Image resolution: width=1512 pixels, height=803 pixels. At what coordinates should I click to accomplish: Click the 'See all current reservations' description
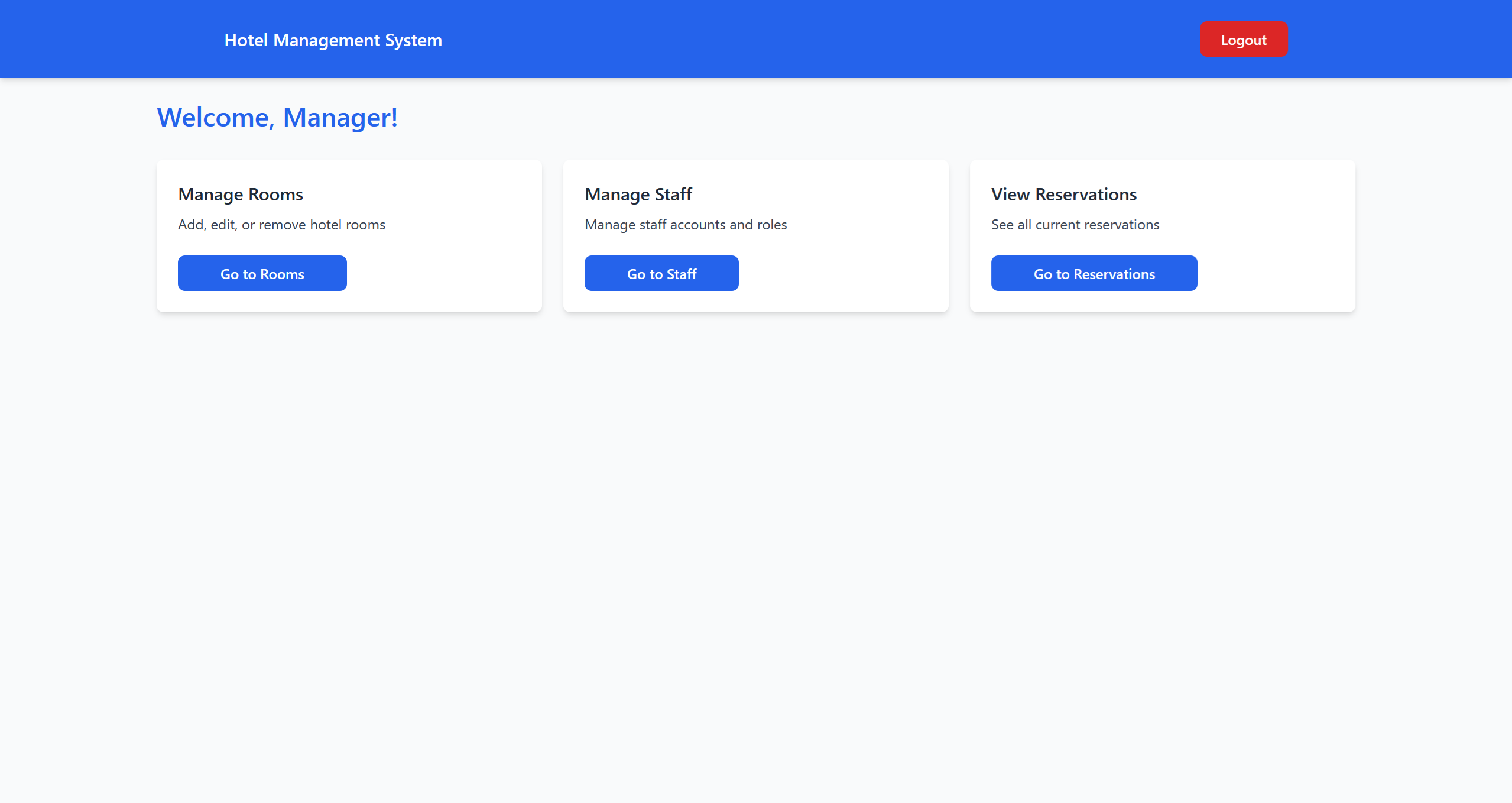1075,225
